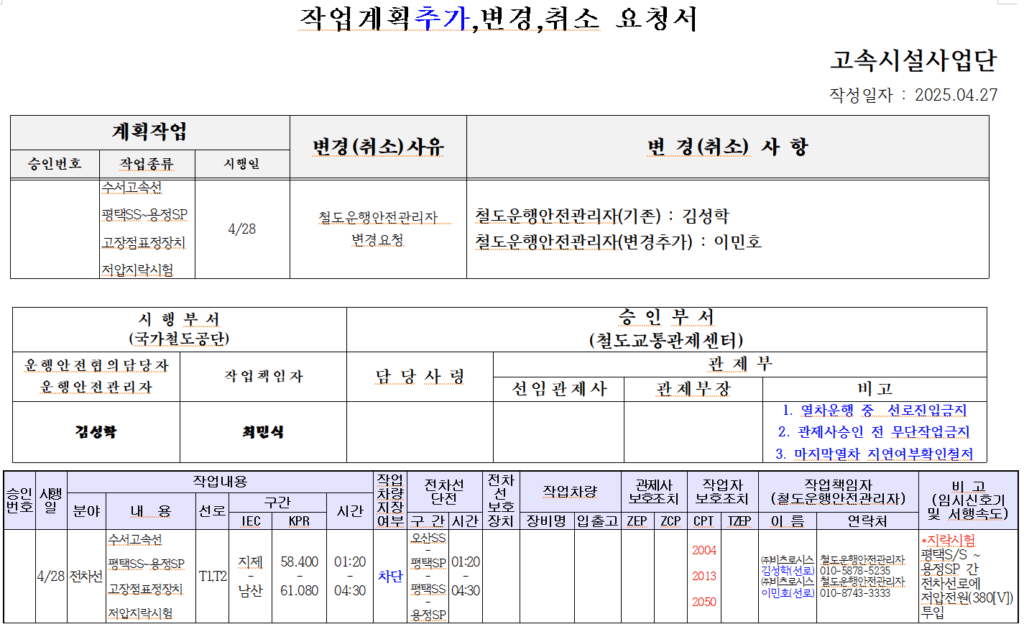Click the '분야' column header
Viewport: 1024px width, 637px height.
pos(86,511)
